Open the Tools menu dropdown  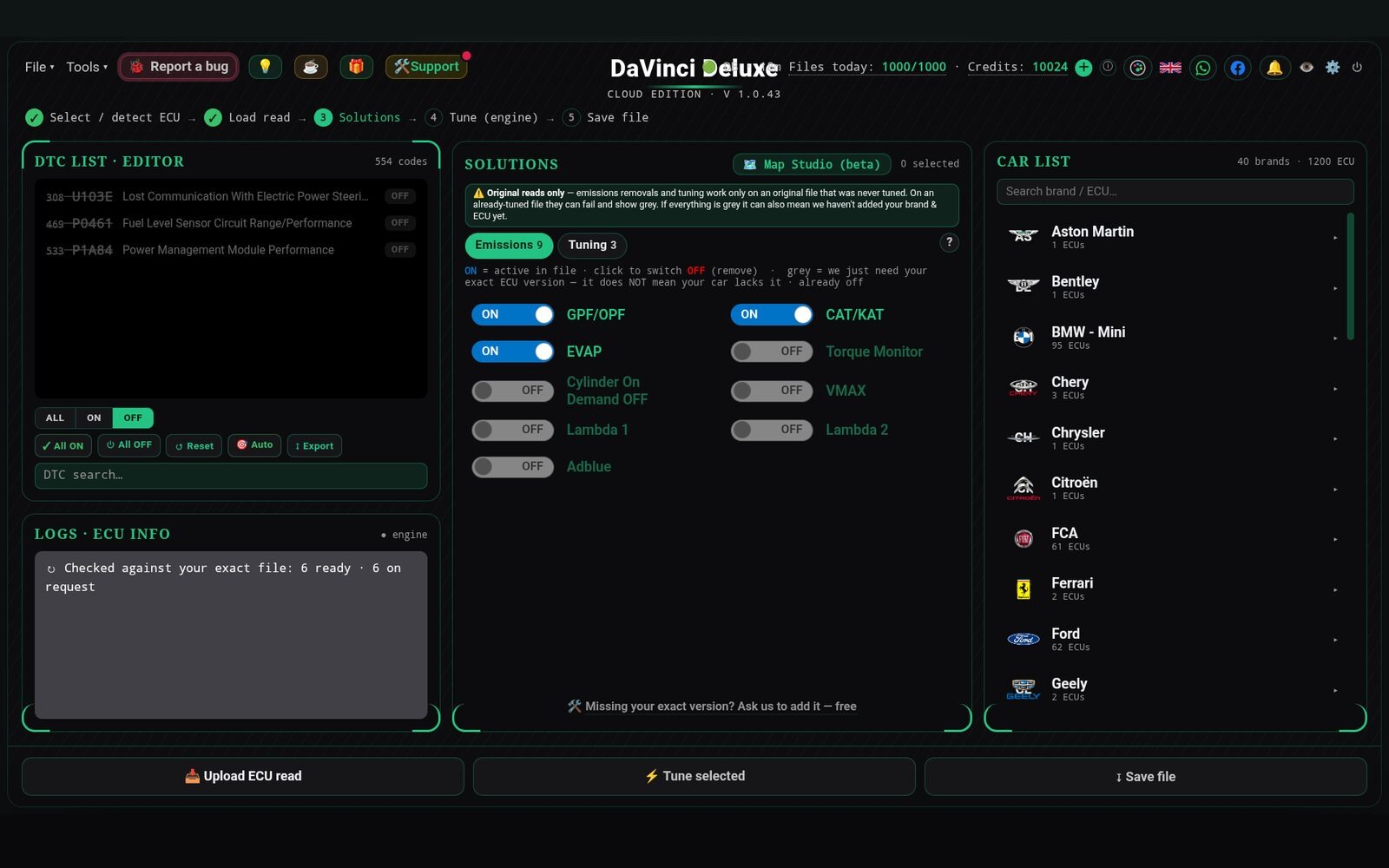coord(87,67)
